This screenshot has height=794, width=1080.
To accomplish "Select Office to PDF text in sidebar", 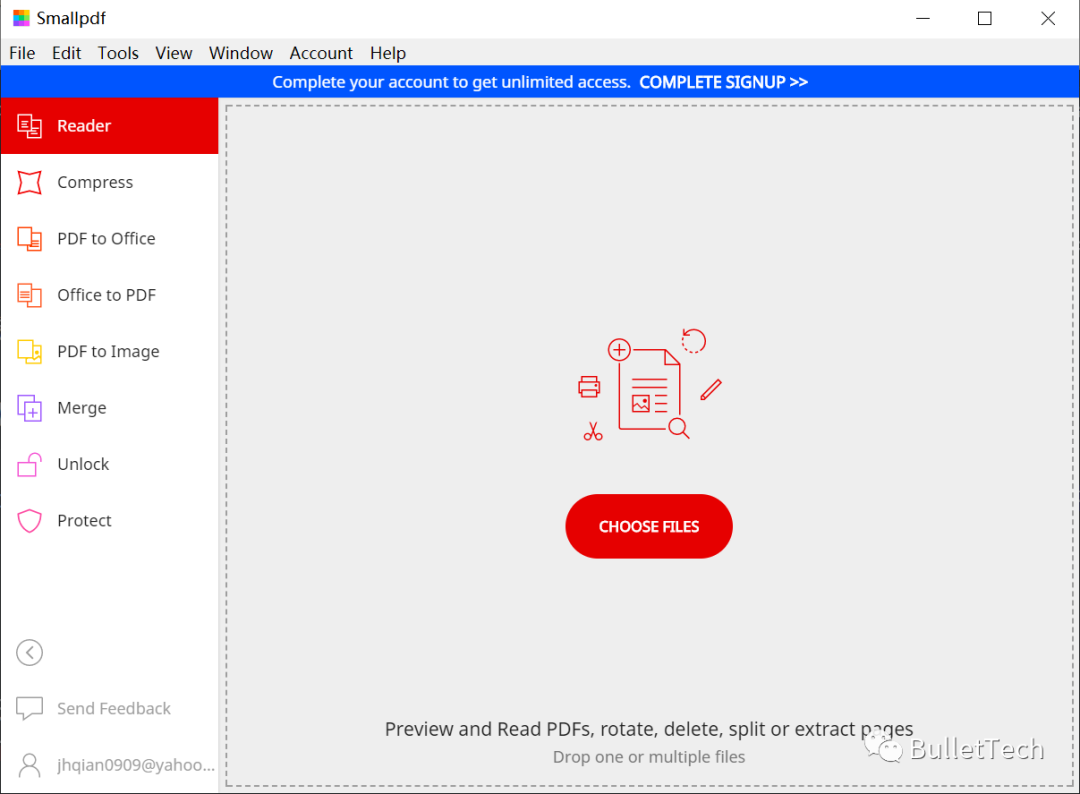I will point(107,295).
